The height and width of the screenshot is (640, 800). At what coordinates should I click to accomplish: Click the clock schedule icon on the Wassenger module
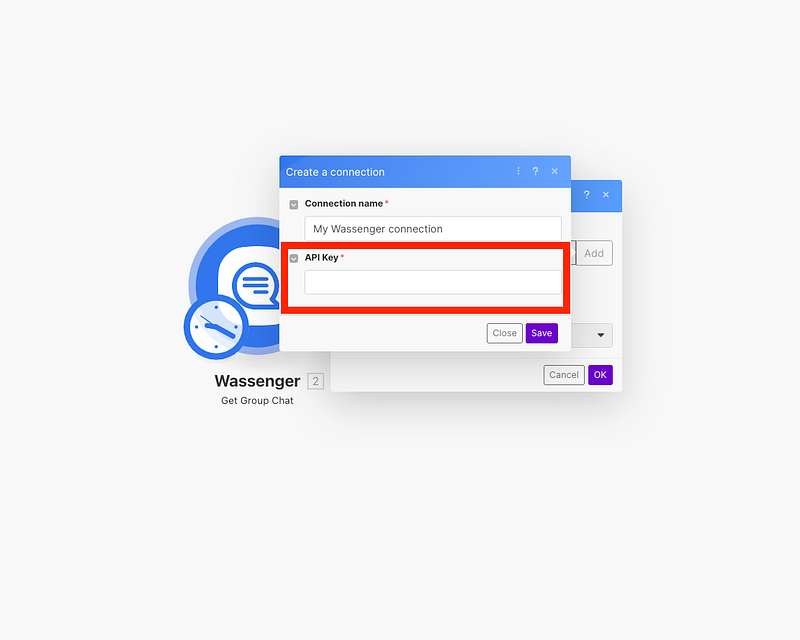[216, 327]
